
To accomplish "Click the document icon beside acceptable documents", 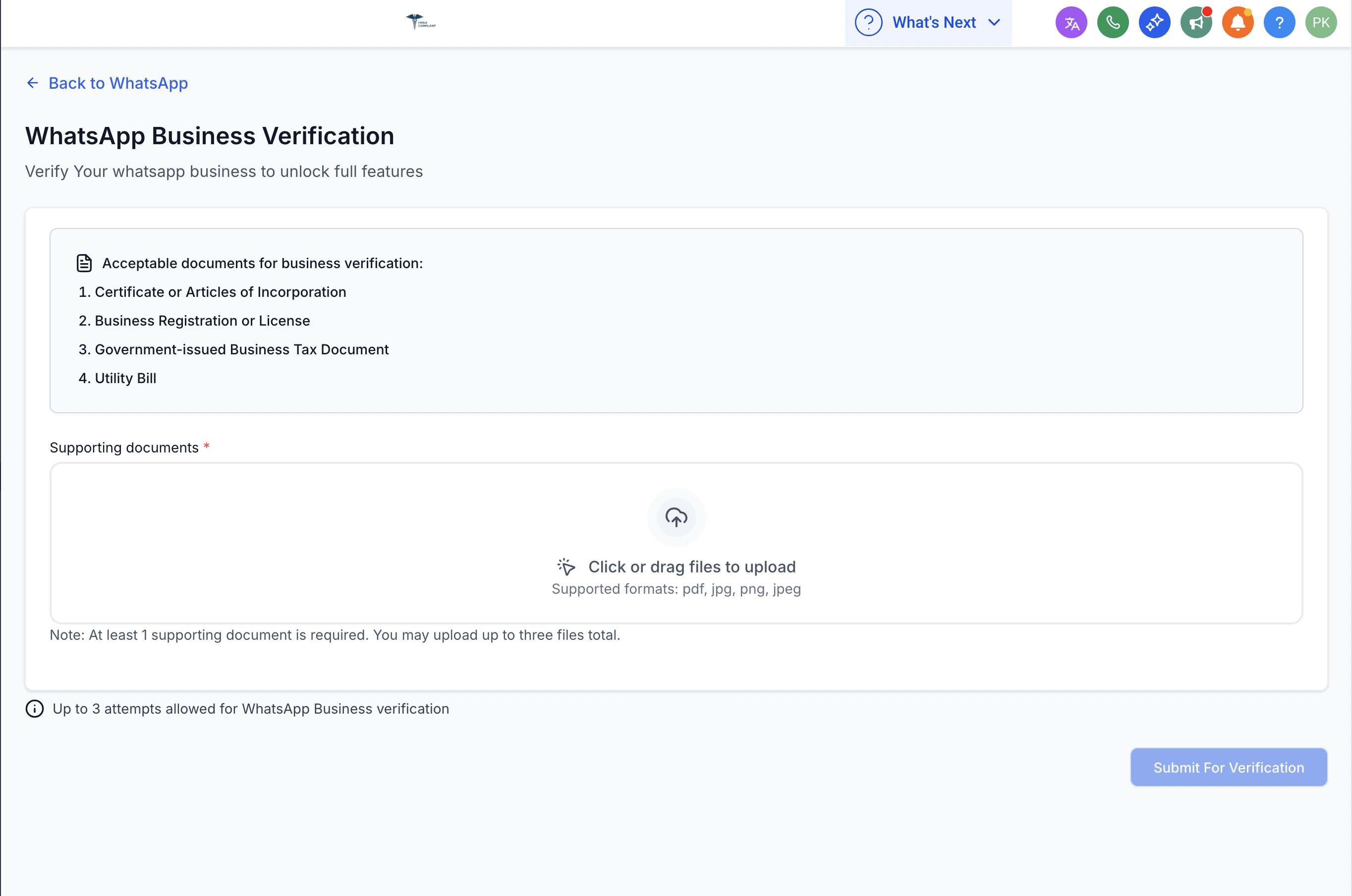I will coord(84,263).
